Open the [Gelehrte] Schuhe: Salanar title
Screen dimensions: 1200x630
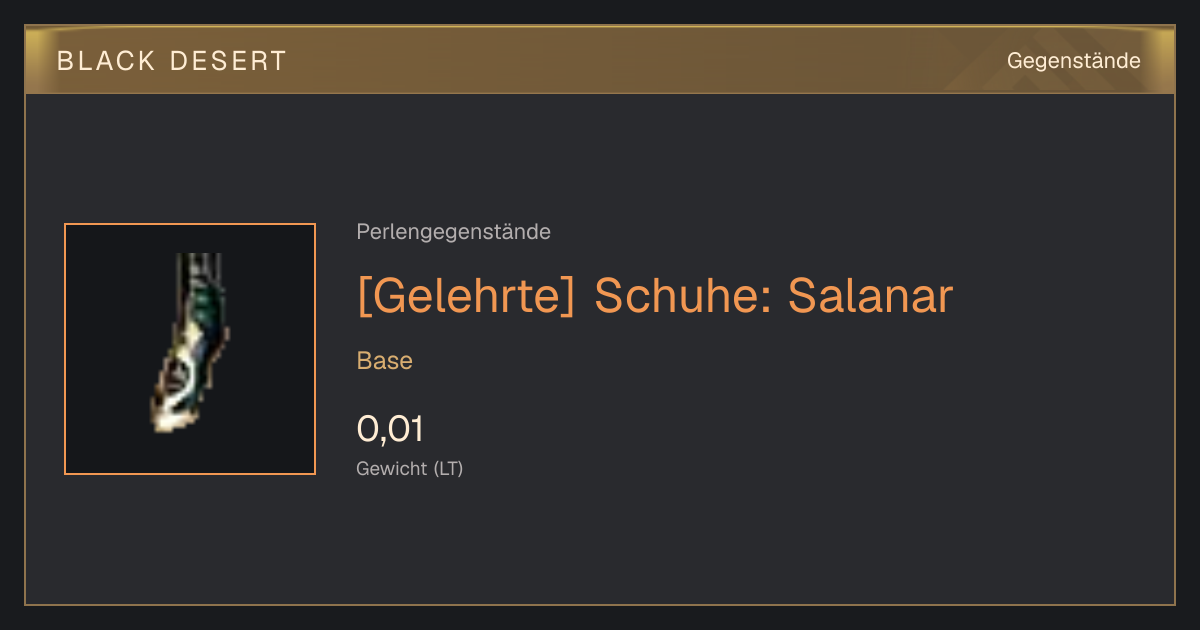tap(655, 295)
